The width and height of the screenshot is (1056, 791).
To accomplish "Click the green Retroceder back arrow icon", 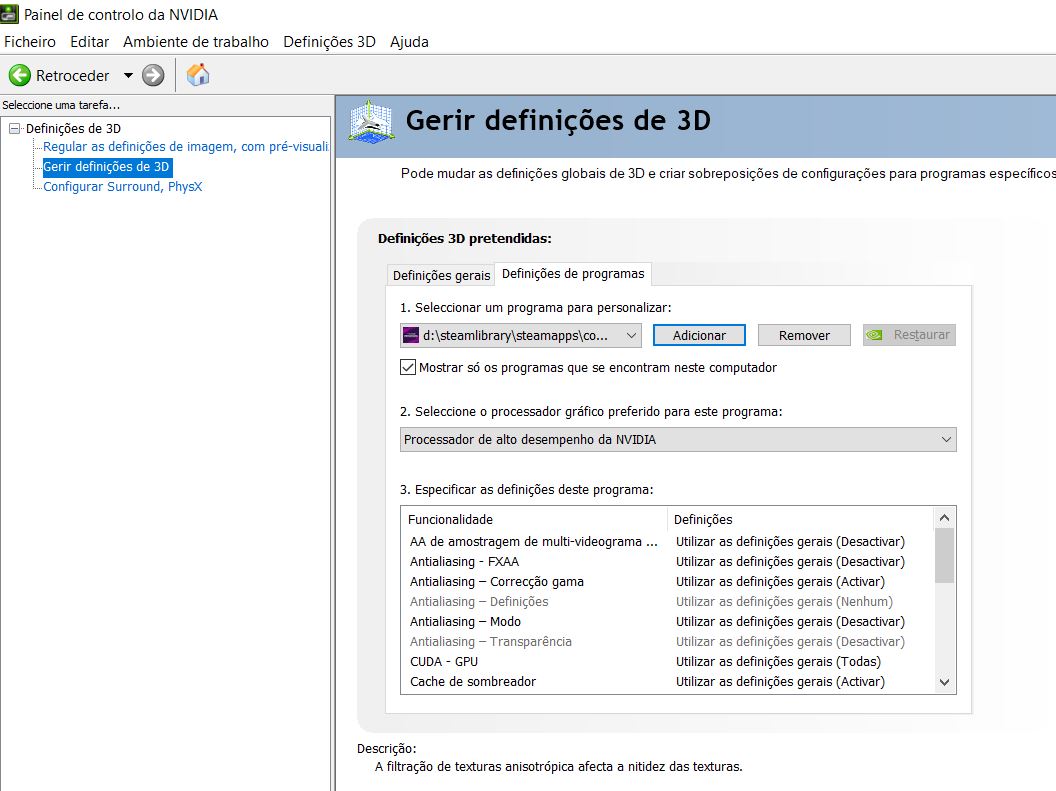I will tap(20, 75).
